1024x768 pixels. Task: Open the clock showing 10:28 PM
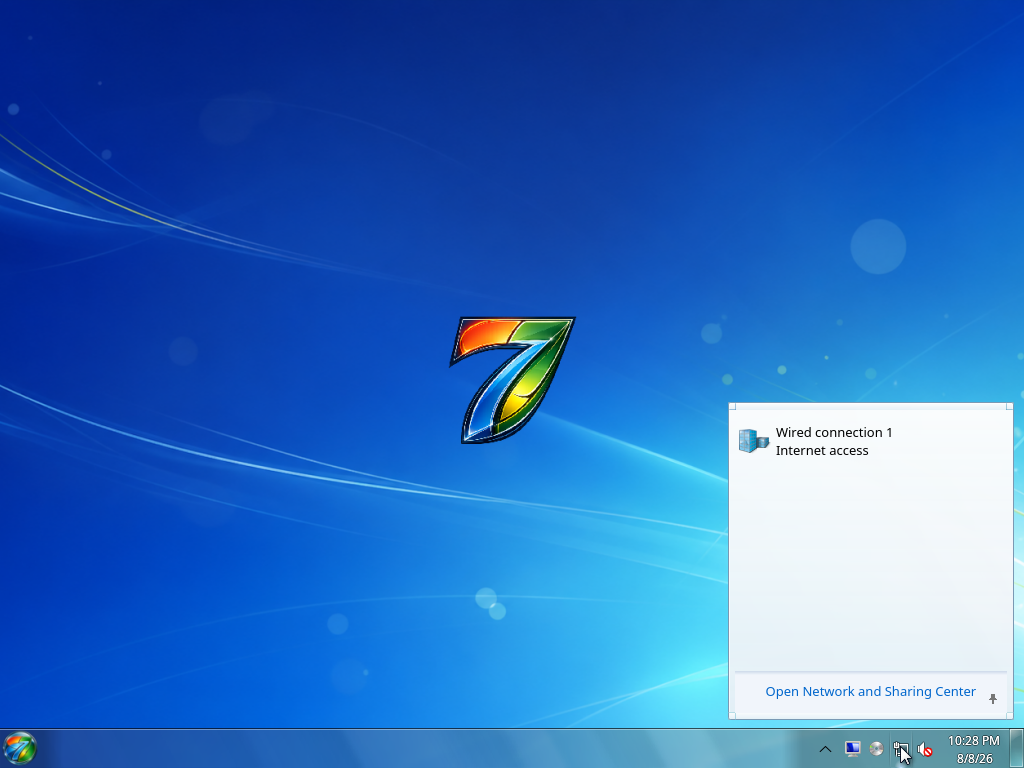coord(974,749)
